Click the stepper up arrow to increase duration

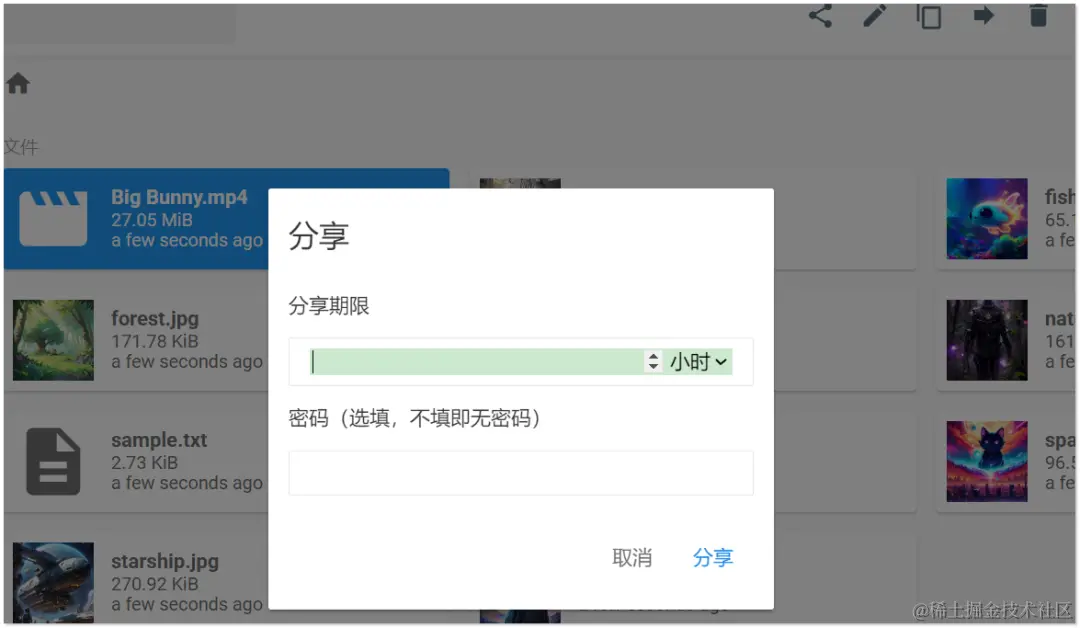click(652, 356)
